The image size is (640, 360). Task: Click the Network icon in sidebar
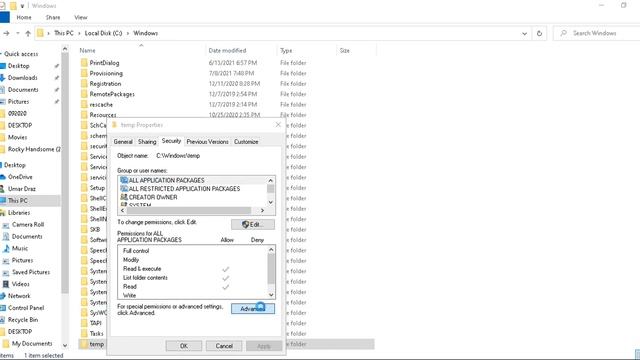(x=3, y=296)
